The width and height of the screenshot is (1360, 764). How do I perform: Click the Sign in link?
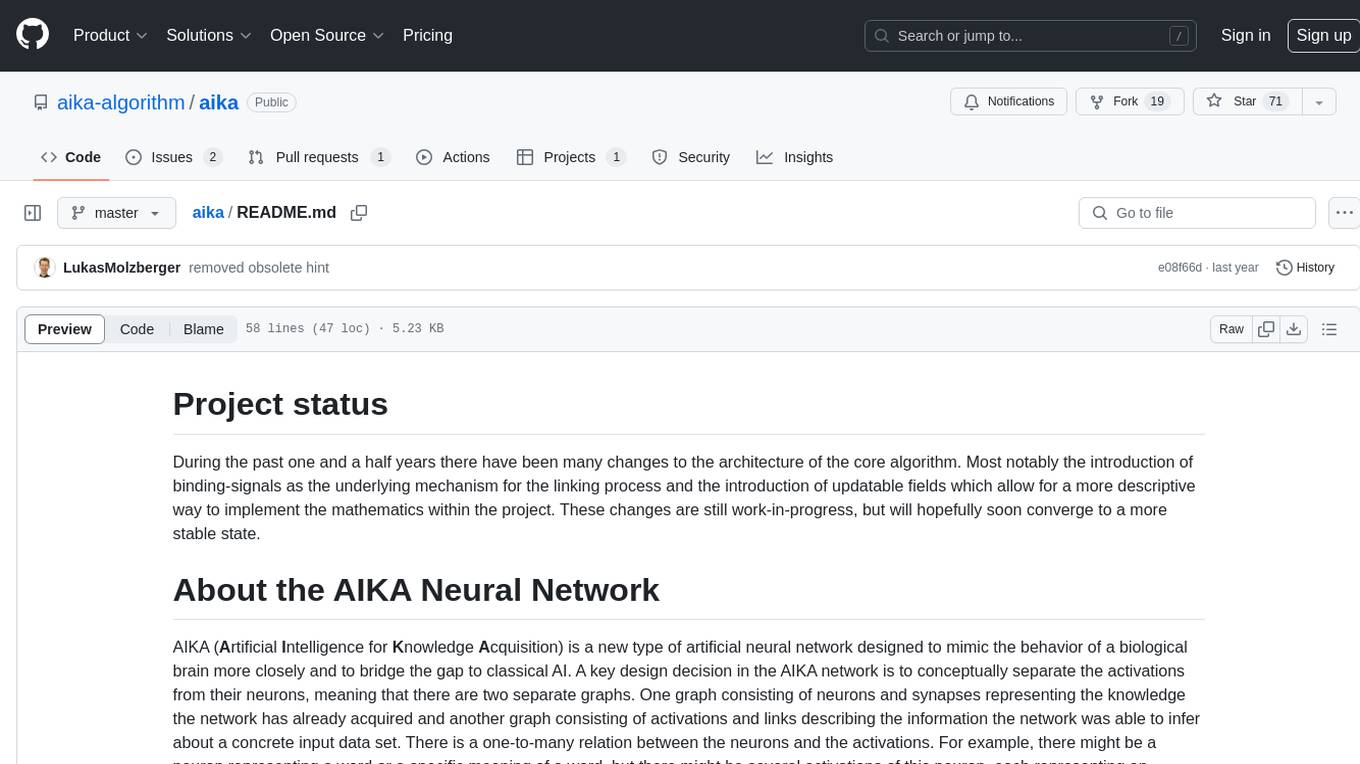[x=1245, y=35]
